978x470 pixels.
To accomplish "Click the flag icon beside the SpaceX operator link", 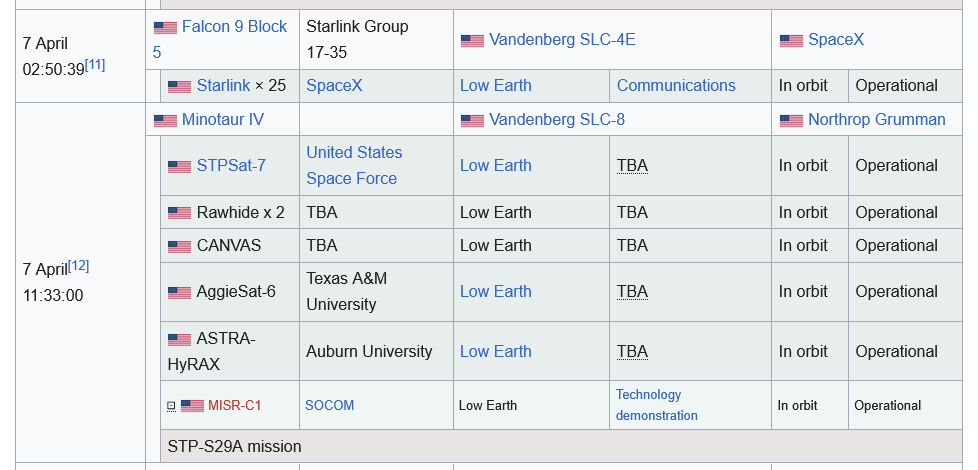I will click(791, 41).
